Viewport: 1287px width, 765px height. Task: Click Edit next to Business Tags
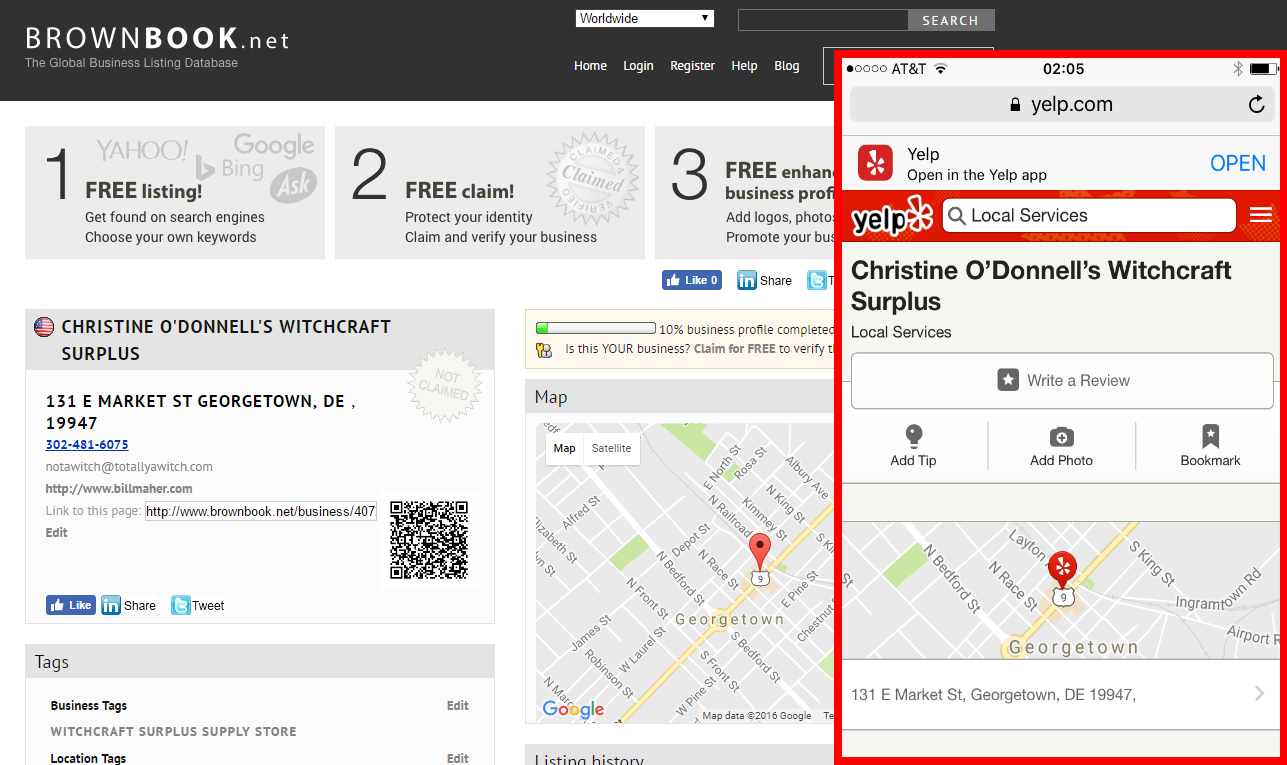[458, 706]
